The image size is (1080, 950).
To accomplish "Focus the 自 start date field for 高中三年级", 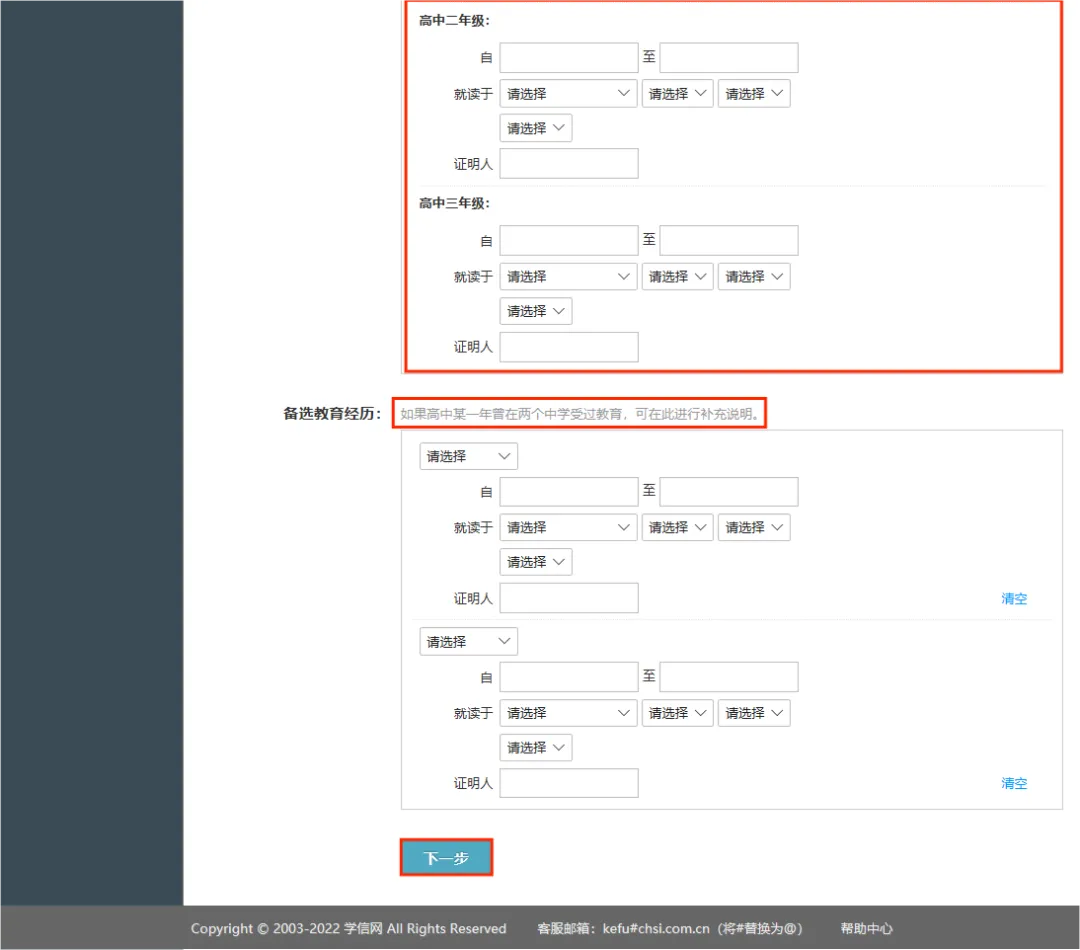I will pyautogui.click(x=568, y=241).
